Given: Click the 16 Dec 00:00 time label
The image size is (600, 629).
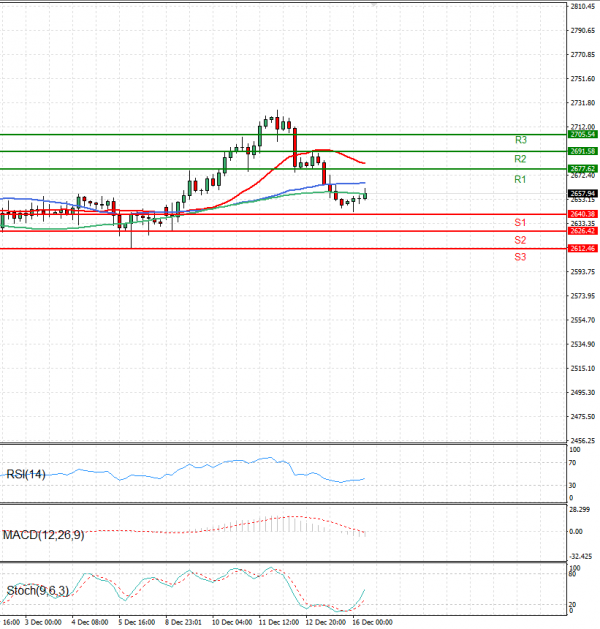Looking at the screenshot, I should point(373,622).
